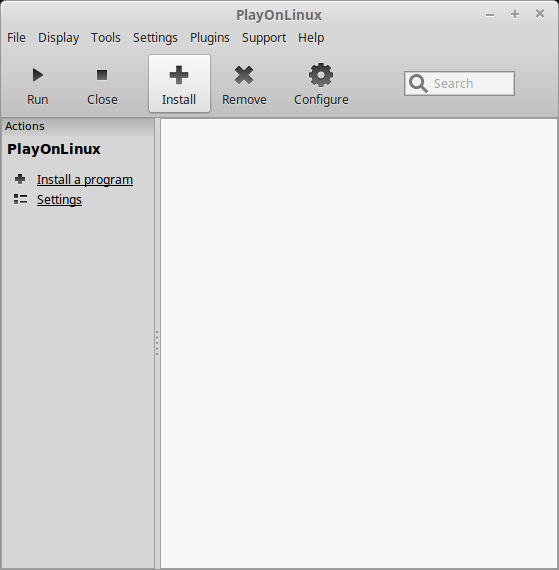The height and width of the screenshot is (570, 559).
Task: Click the plus icon beside Install a program
Action: 20,179
